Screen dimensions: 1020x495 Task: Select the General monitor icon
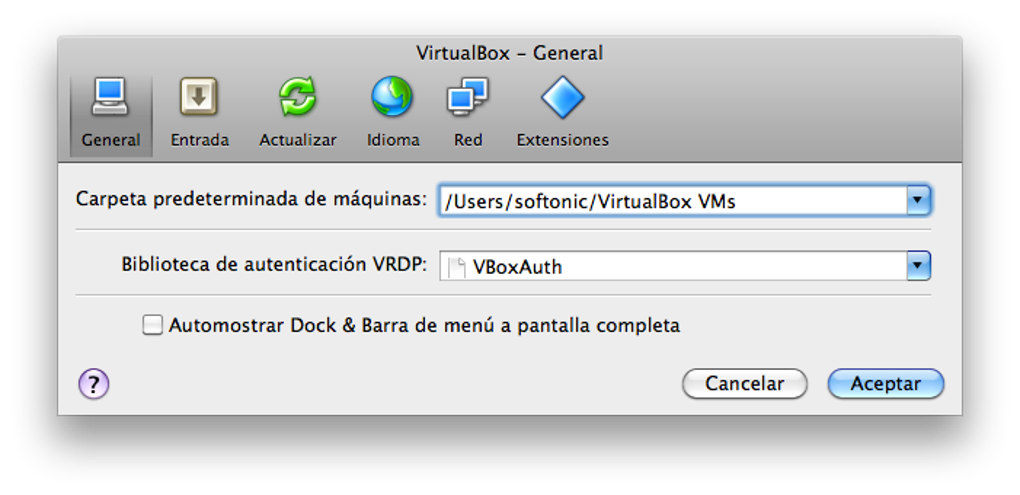110,98
